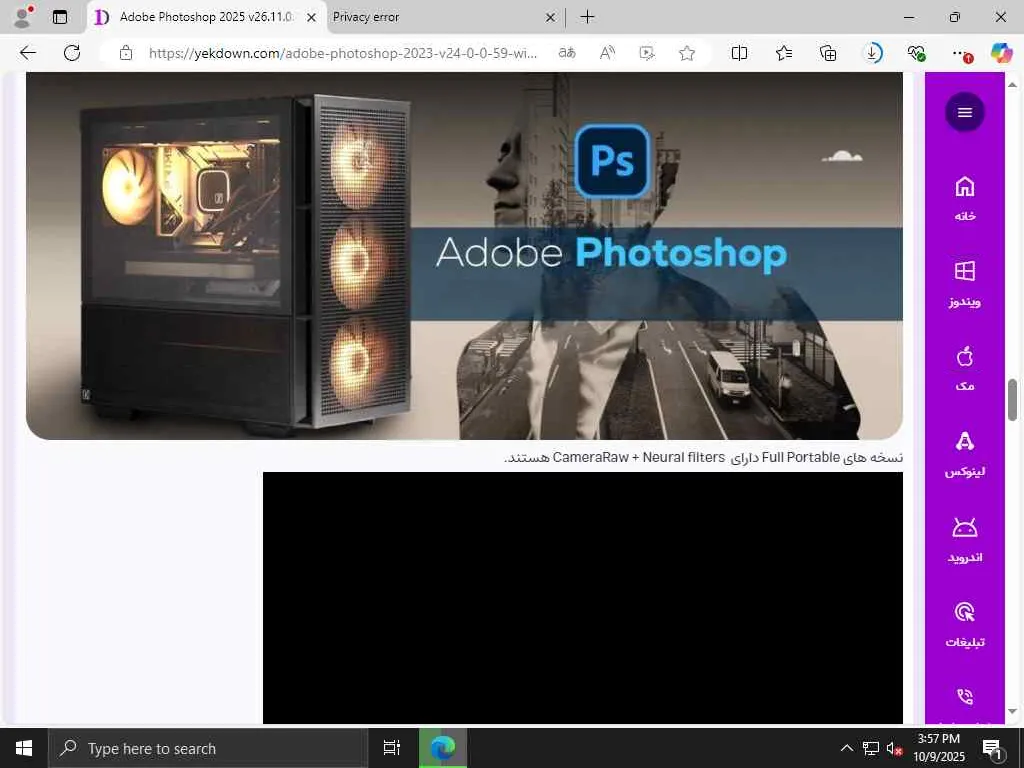
Task: Click the page scrollbar thumb
Action: point(1012,399)
